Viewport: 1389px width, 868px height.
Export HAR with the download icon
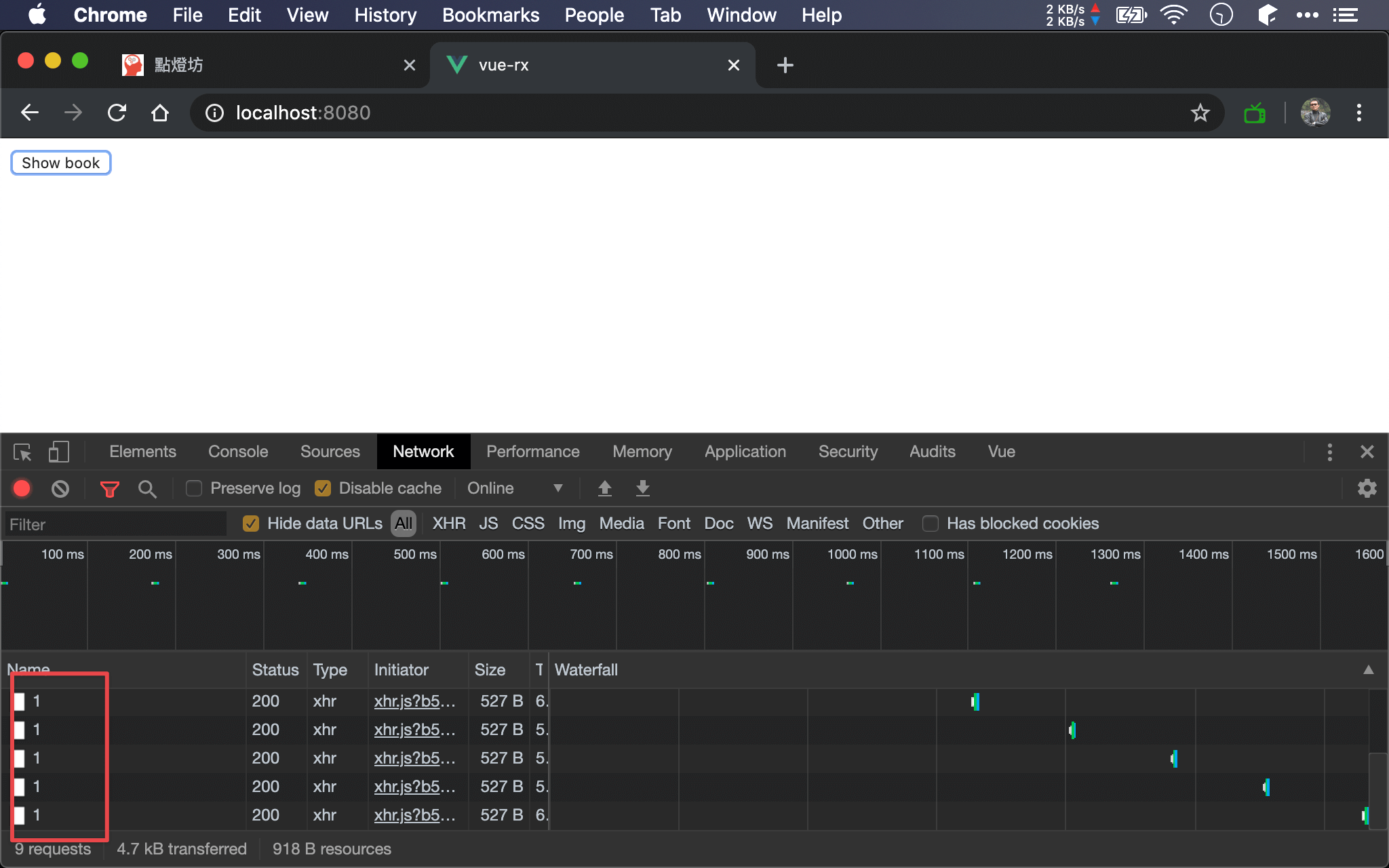coord(643,488)
